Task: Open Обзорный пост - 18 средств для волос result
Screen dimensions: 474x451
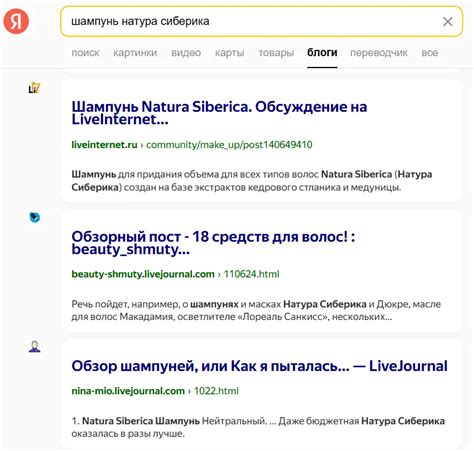Action: tap(213, 243)
